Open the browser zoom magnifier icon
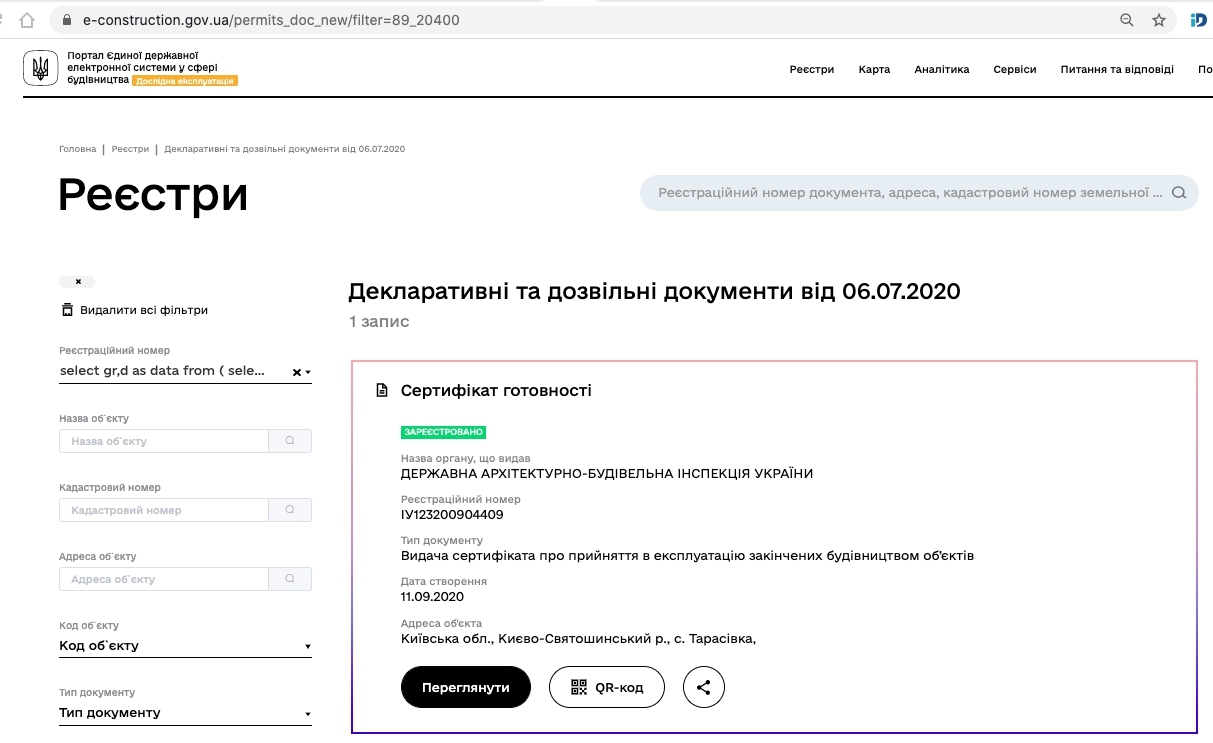 pos(1127,20)
